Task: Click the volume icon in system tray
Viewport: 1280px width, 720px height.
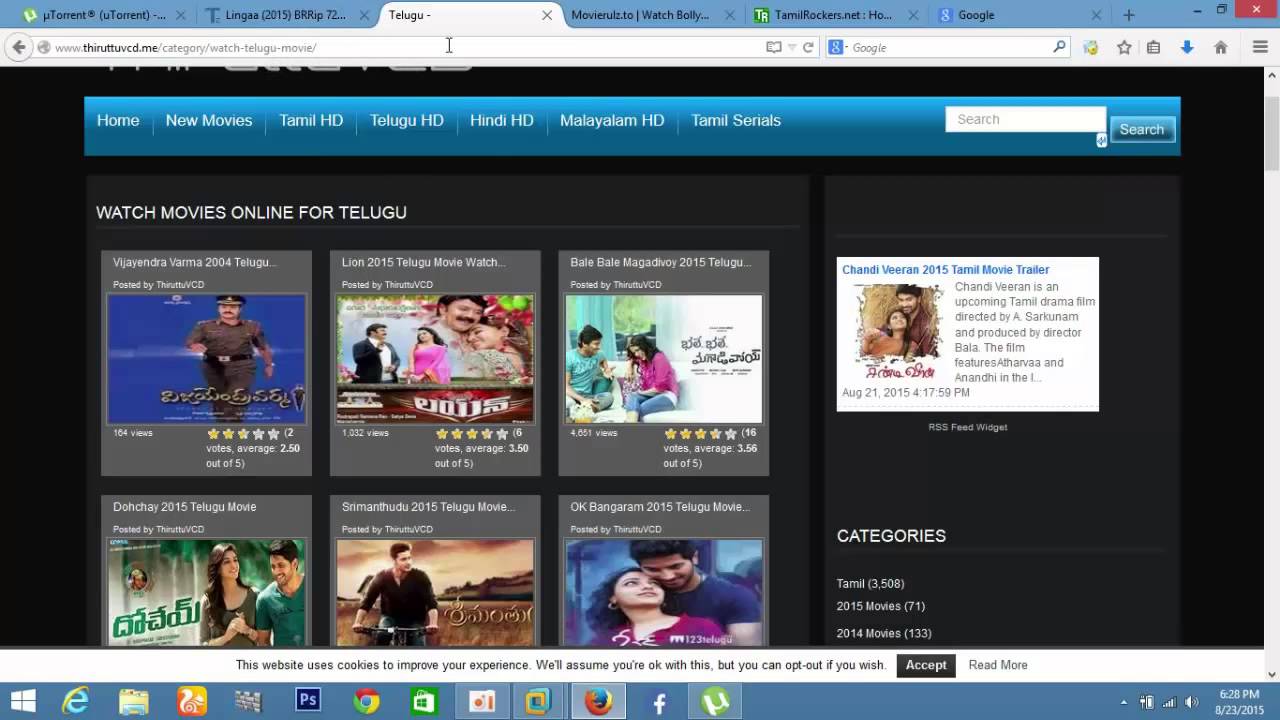Action: (x=1192, y=702)
